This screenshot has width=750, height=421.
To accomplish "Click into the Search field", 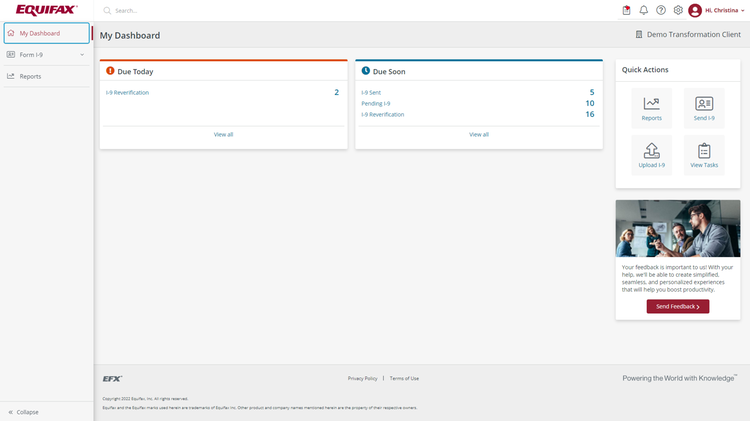I will pyautogui.click(x=200, y=10).
